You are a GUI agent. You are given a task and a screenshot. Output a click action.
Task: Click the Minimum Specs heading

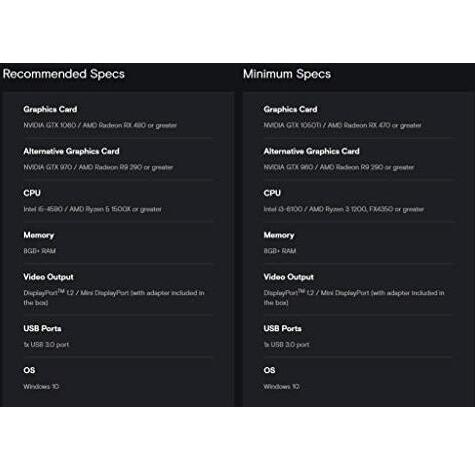287,74
